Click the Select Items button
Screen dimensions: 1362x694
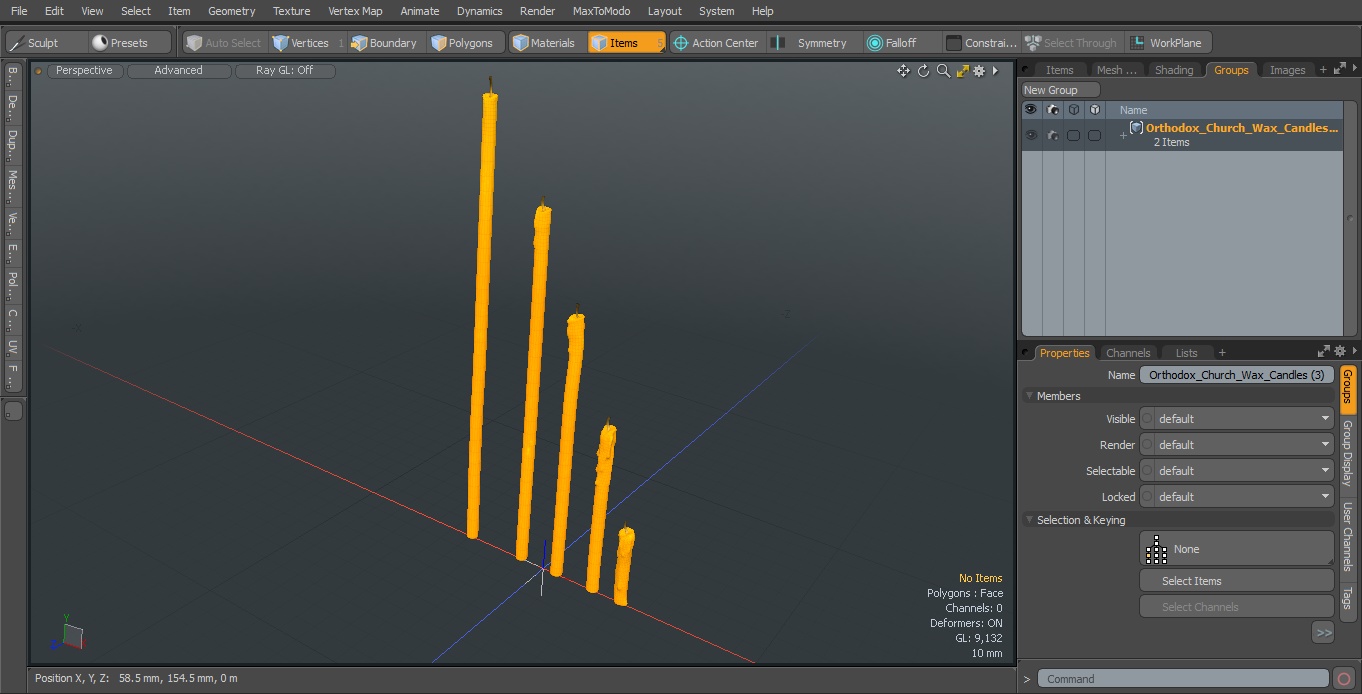pos(1236,581)
